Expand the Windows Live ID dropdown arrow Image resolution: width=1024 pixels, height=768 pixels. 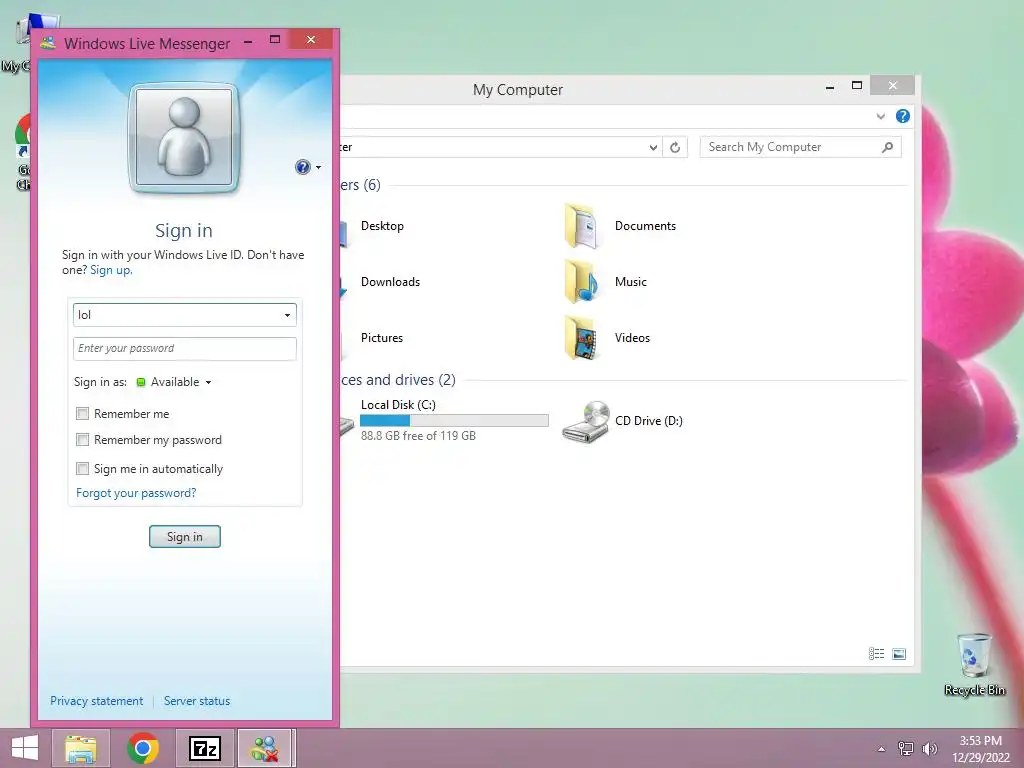[287, 315]
